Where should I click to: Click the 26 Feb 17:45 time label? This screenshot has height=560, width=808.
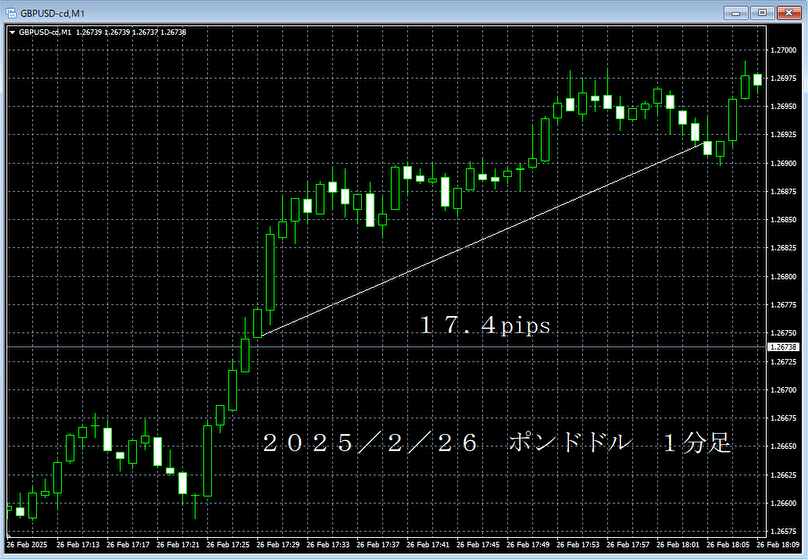(x=478, y=545)
